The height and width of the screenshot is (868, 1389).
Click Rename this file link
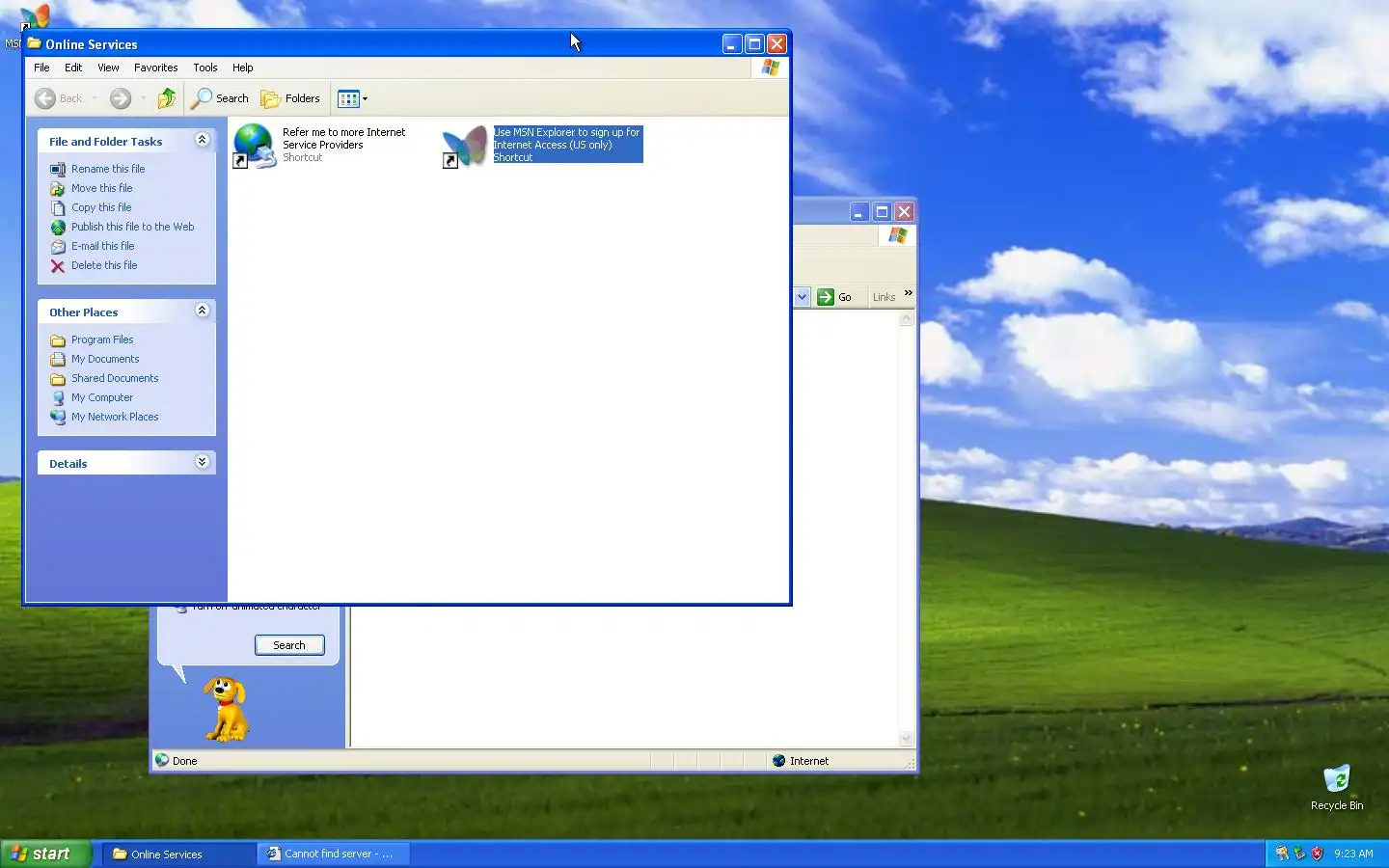point(108,169)
